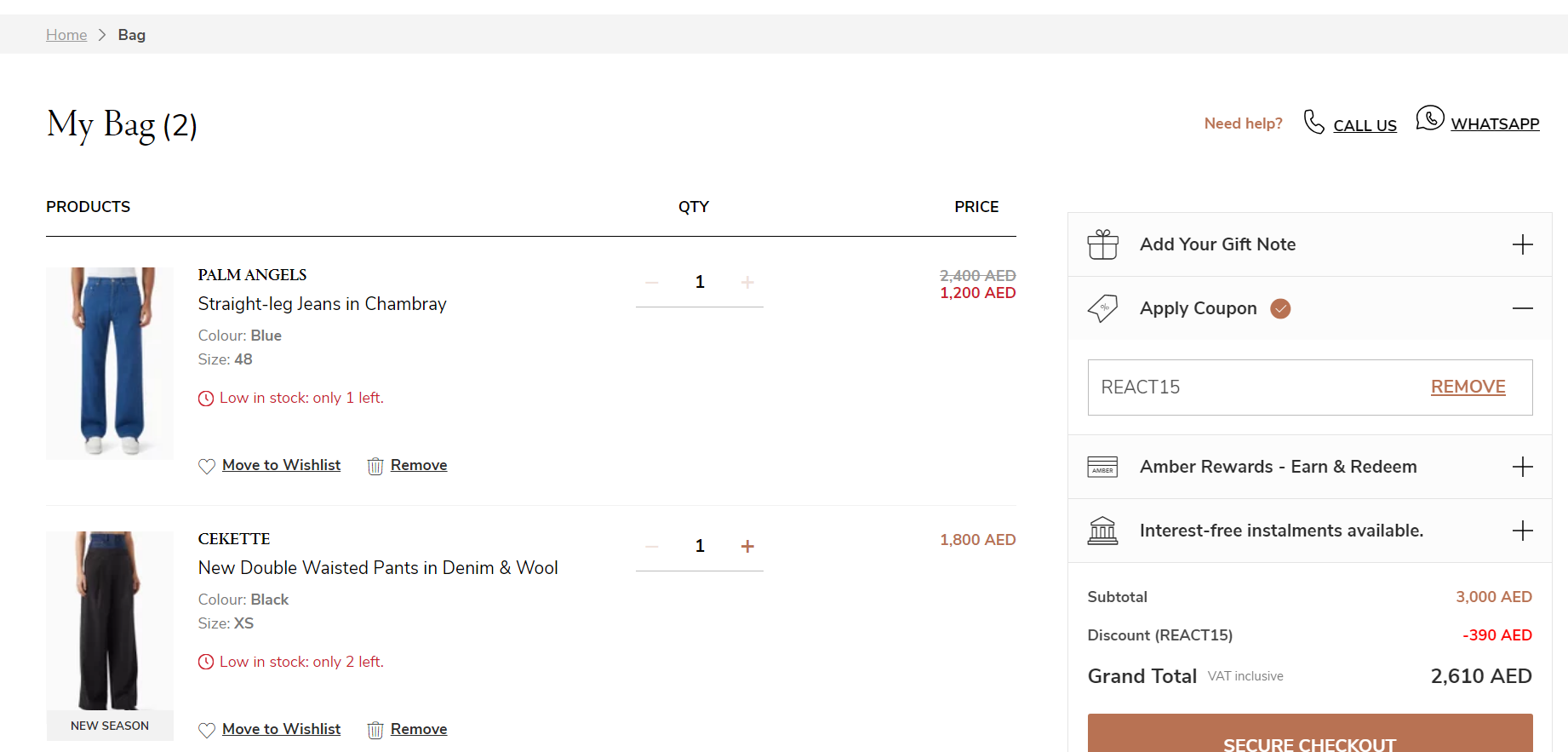The width and height of the screenshot is (1568, 752).
Task: Remove Palm Angels jeans from bag
Action: pos(419,465)
